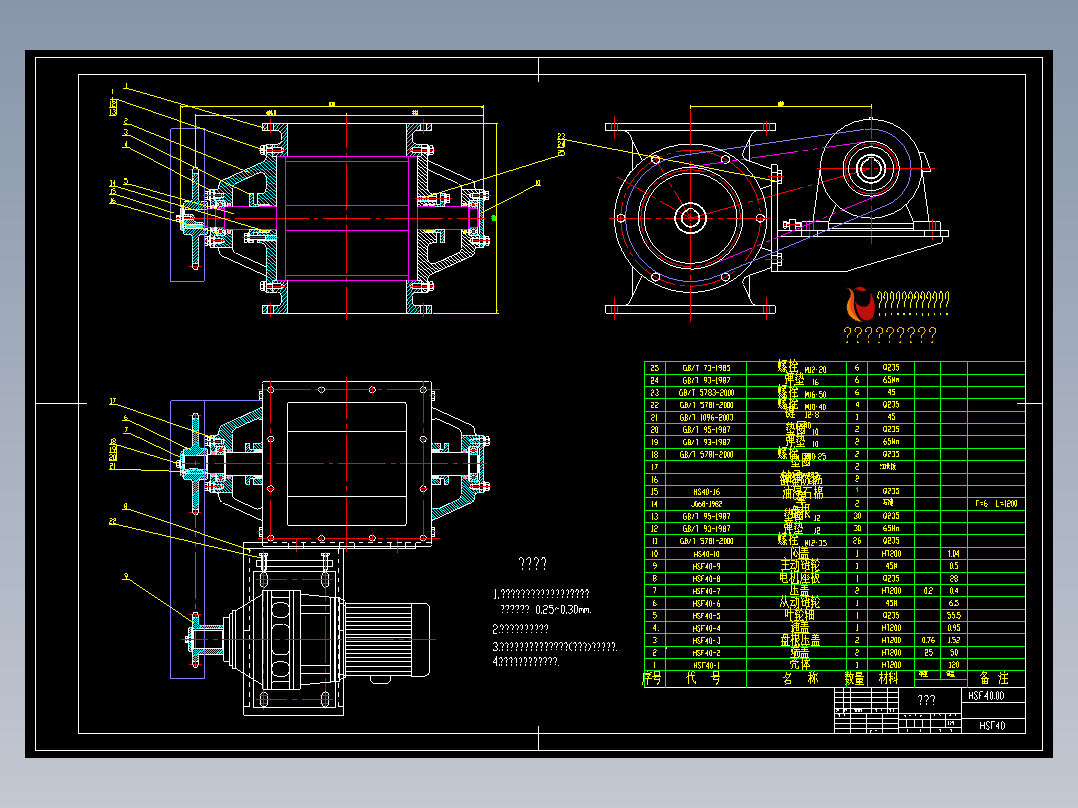The height and width of the screenshot is (808, 1078).
Task: Click part code HSF40-5 in the table
Action: 706,616
